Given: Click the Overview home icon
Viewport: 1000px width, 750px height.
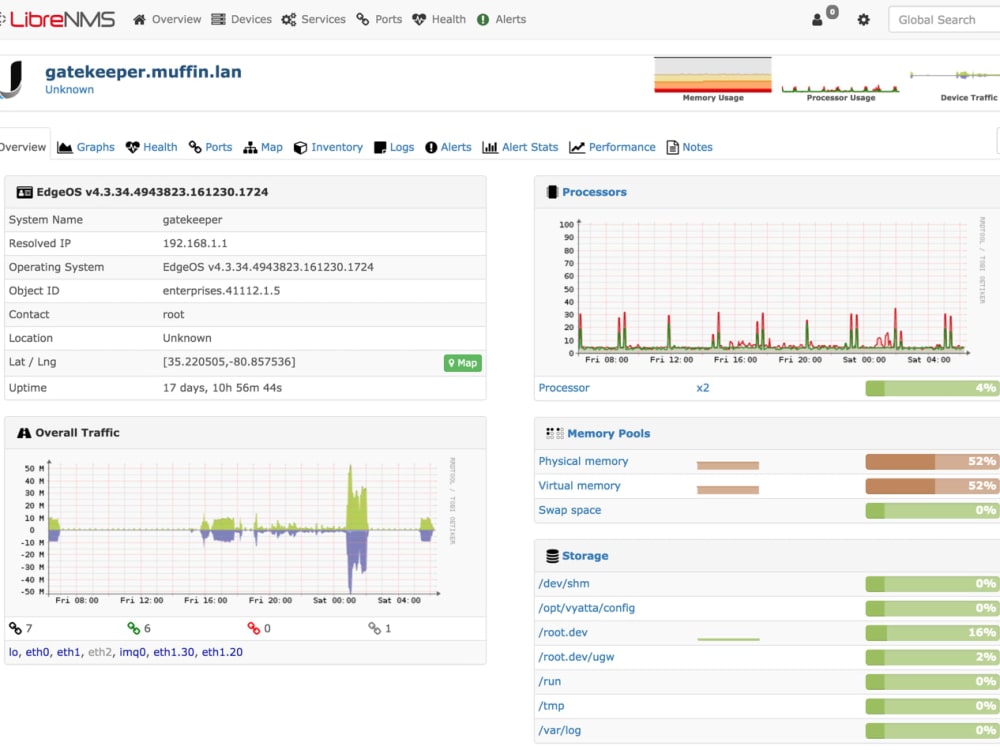Looking at the screenshot, I should coord(139,20).
